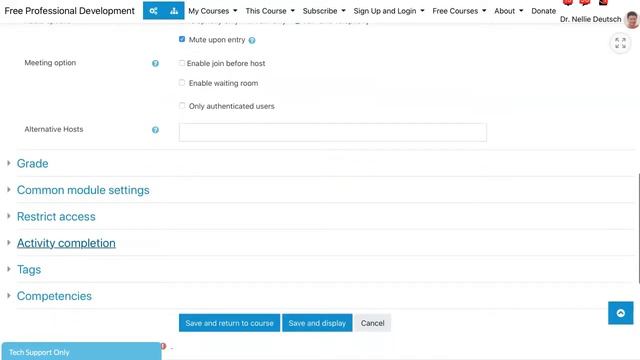Open Dr. Nellie Deutsch profile avatar
Screen dimensions: 640x360
[x=632, y=20]
